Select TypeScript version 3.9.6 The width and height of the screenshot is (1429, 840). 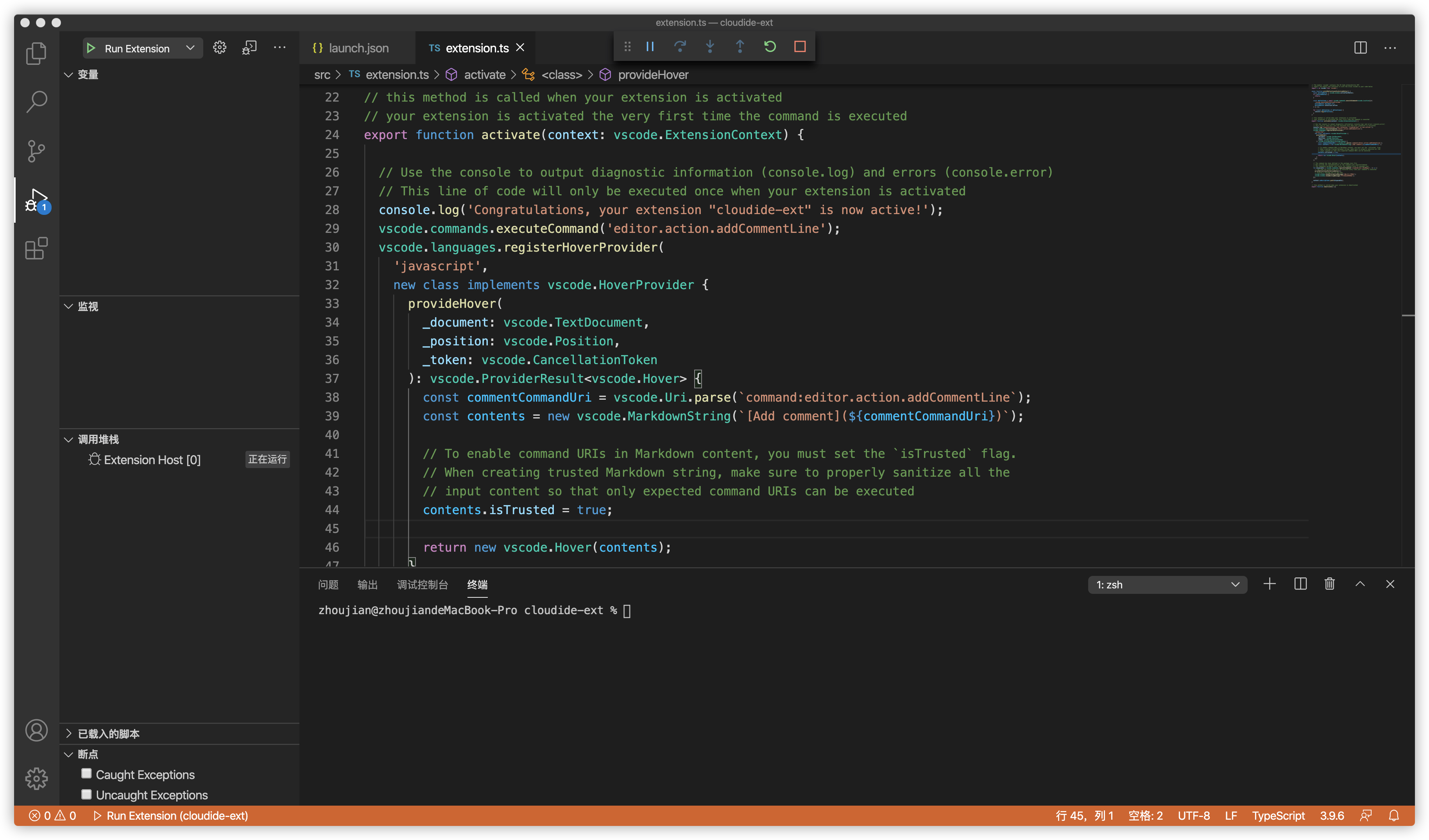1332,816
